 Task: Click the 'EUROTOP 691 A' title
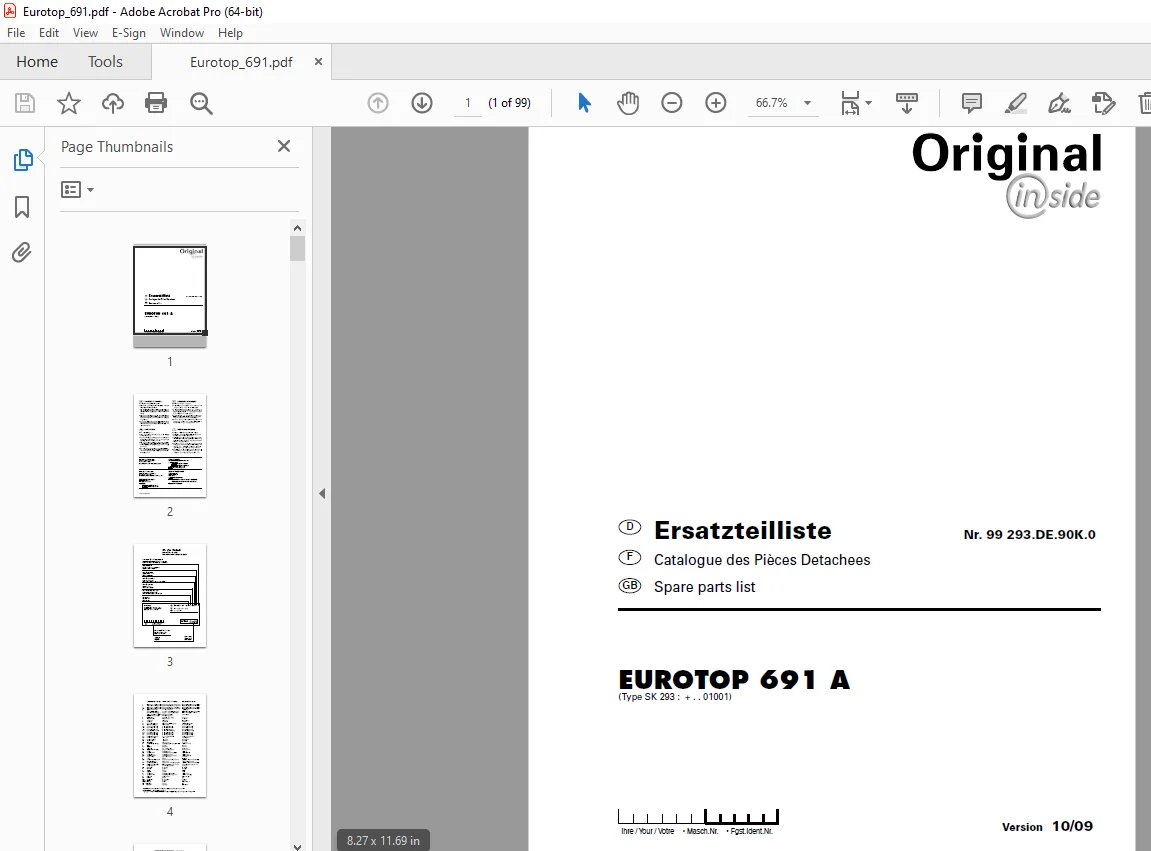[x=734, y=679]
